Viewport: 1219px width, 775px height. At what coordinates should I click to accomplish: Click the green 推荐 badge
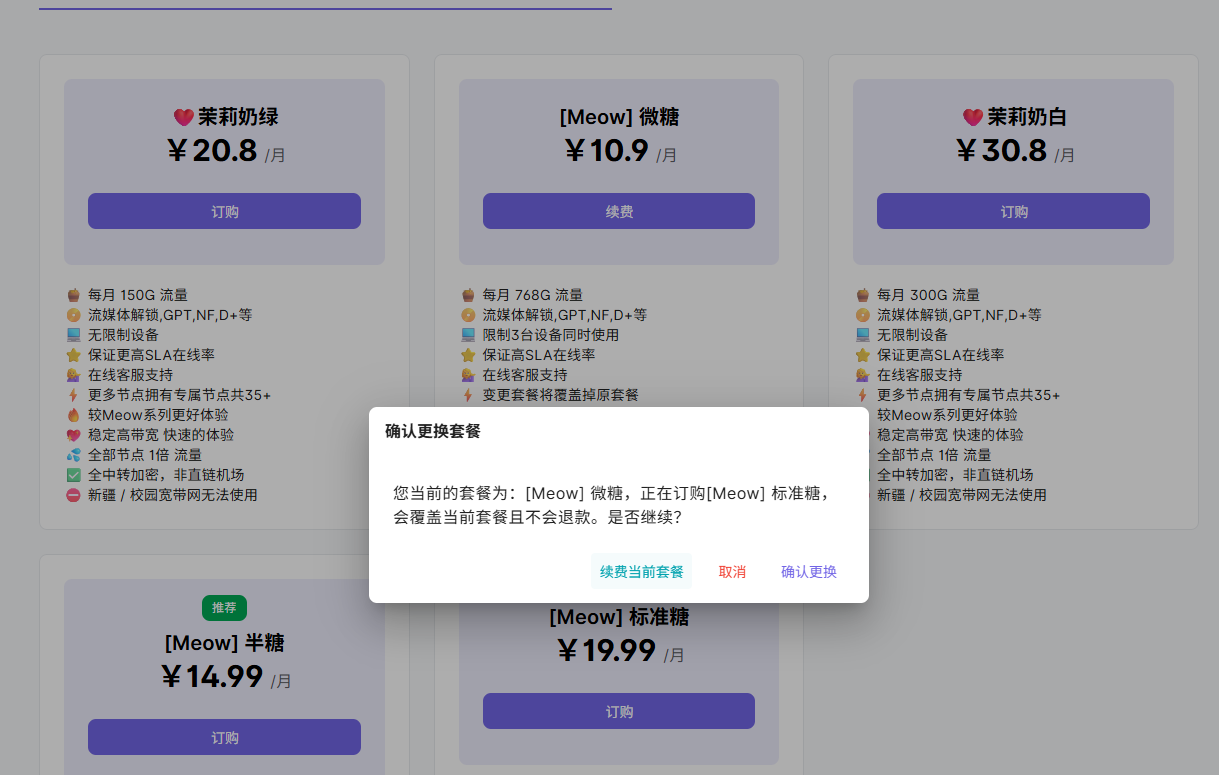point(224,607)
